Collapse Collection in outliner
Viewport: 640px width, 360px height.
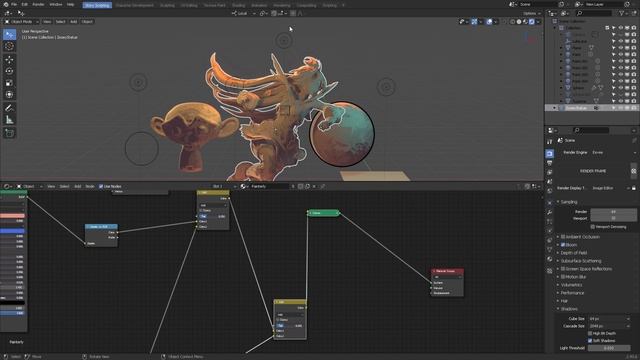tap(555, 28)
